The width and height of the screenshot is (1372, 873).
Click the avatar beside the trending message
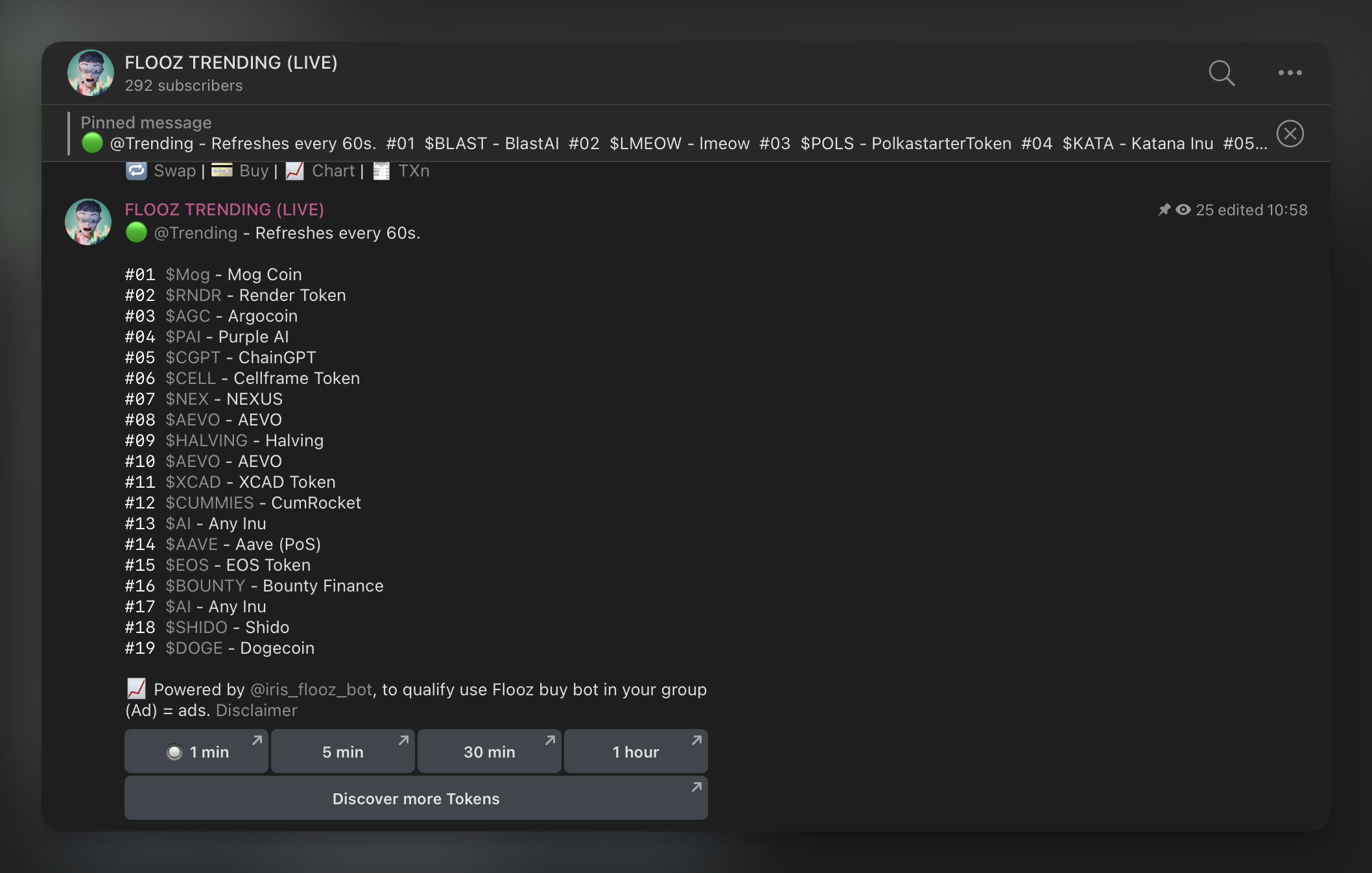[x=88, y=222]
